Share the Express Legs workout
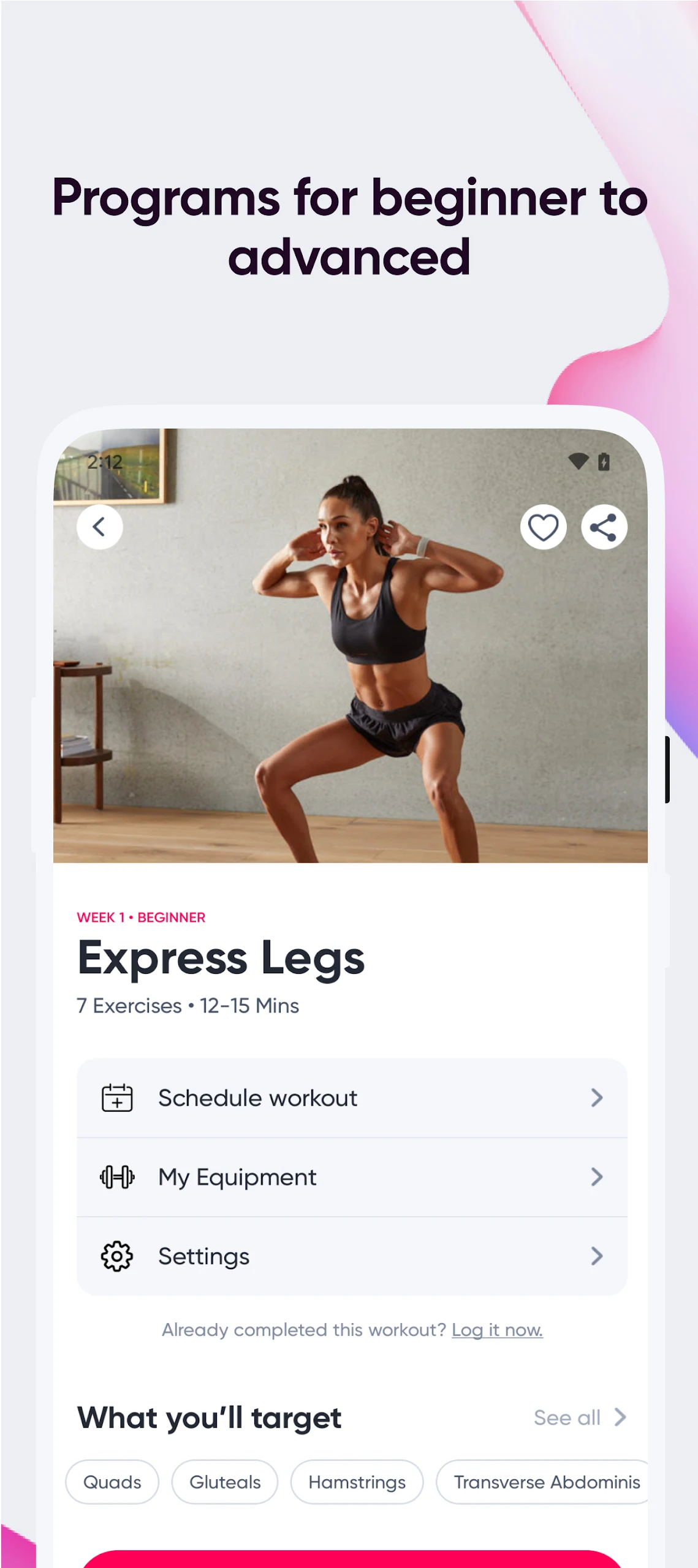The image size is (698, 1568). pyautogui.click(x=604, y=527)
